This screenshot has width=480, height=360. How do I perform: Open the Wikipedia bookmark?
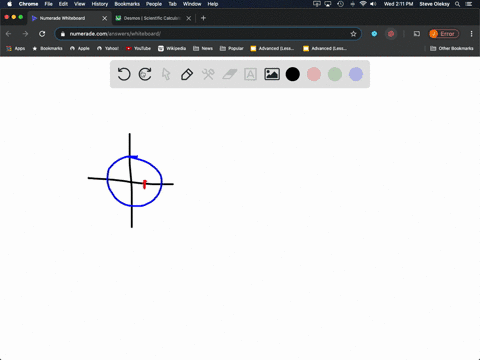coord(172,48)
